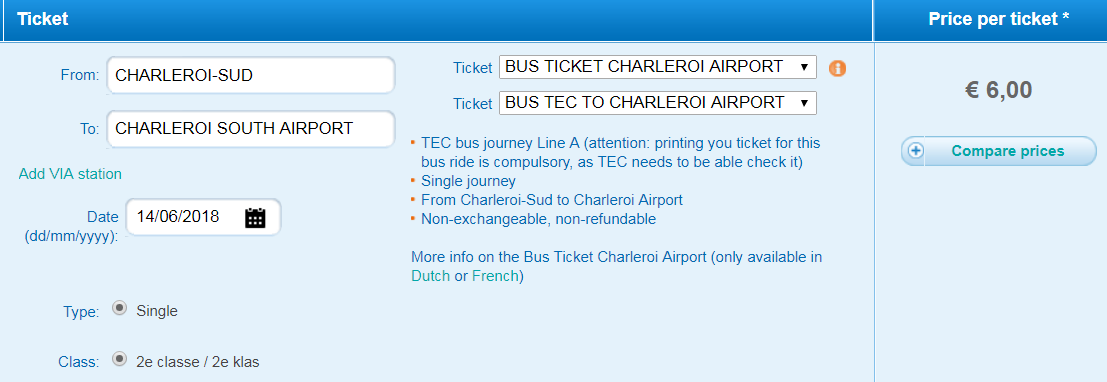Screen dimensions: 1107x382
Task: Select 2e classe / 2e klas radio
Action: tap(120, 360)
